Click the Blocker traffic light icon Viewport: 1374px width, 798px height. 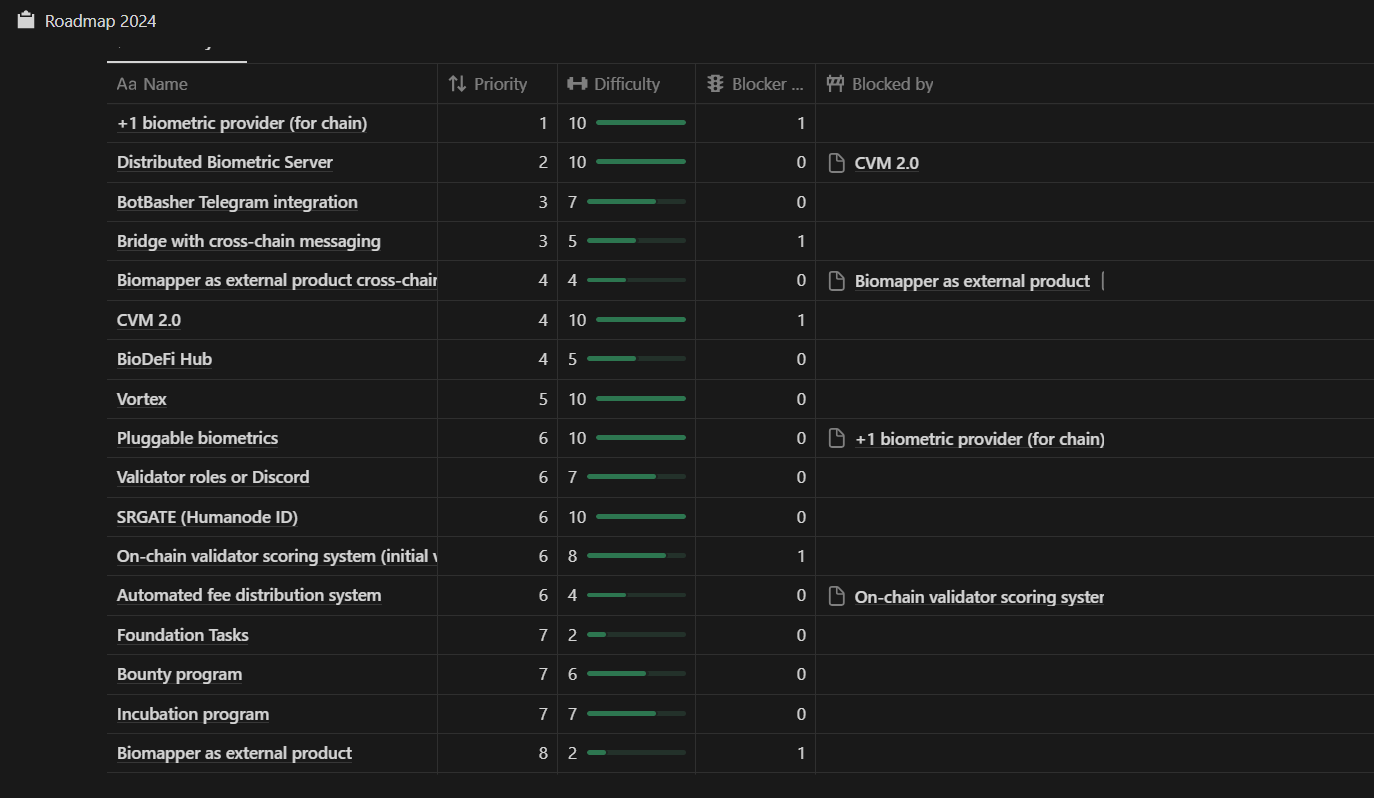point(714,84)
